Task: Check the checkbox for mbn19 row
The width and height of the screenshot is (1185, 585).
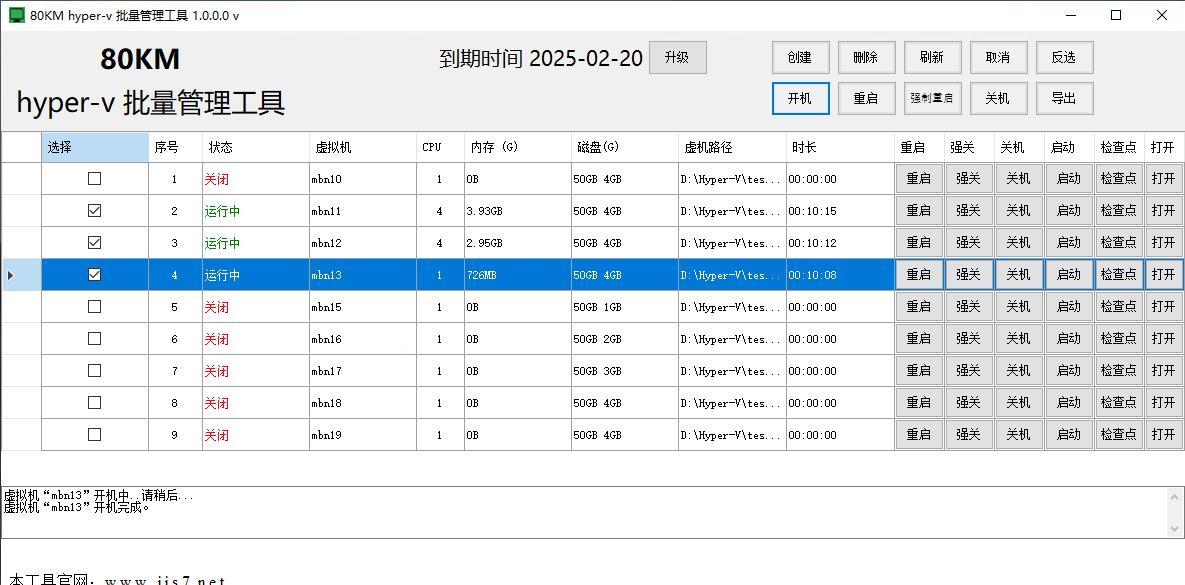Action: [x=94, y=435]
